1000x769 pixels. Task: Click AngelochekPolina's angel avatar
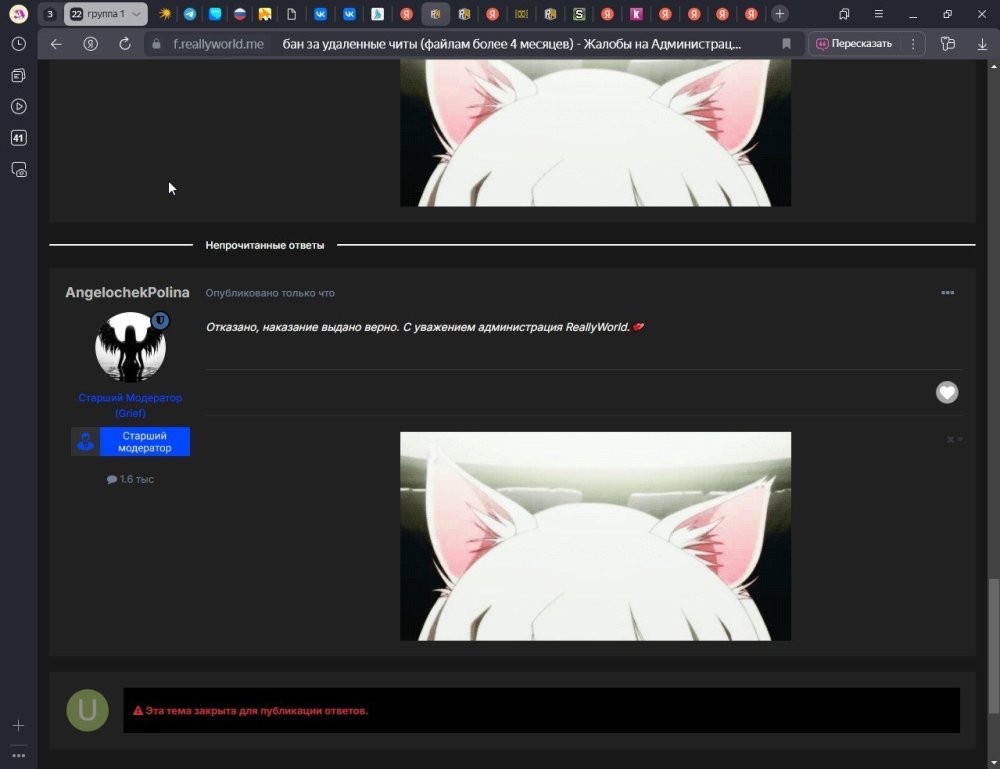point(130,347)
